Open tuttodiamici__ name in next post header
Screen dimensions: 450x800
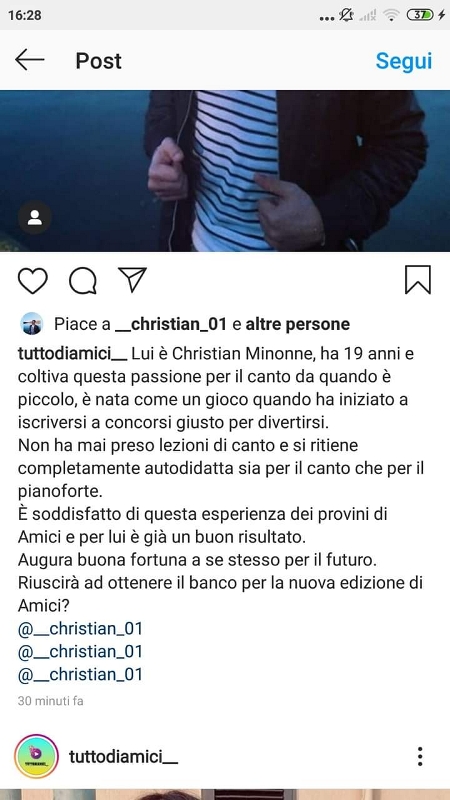point(123,756)
